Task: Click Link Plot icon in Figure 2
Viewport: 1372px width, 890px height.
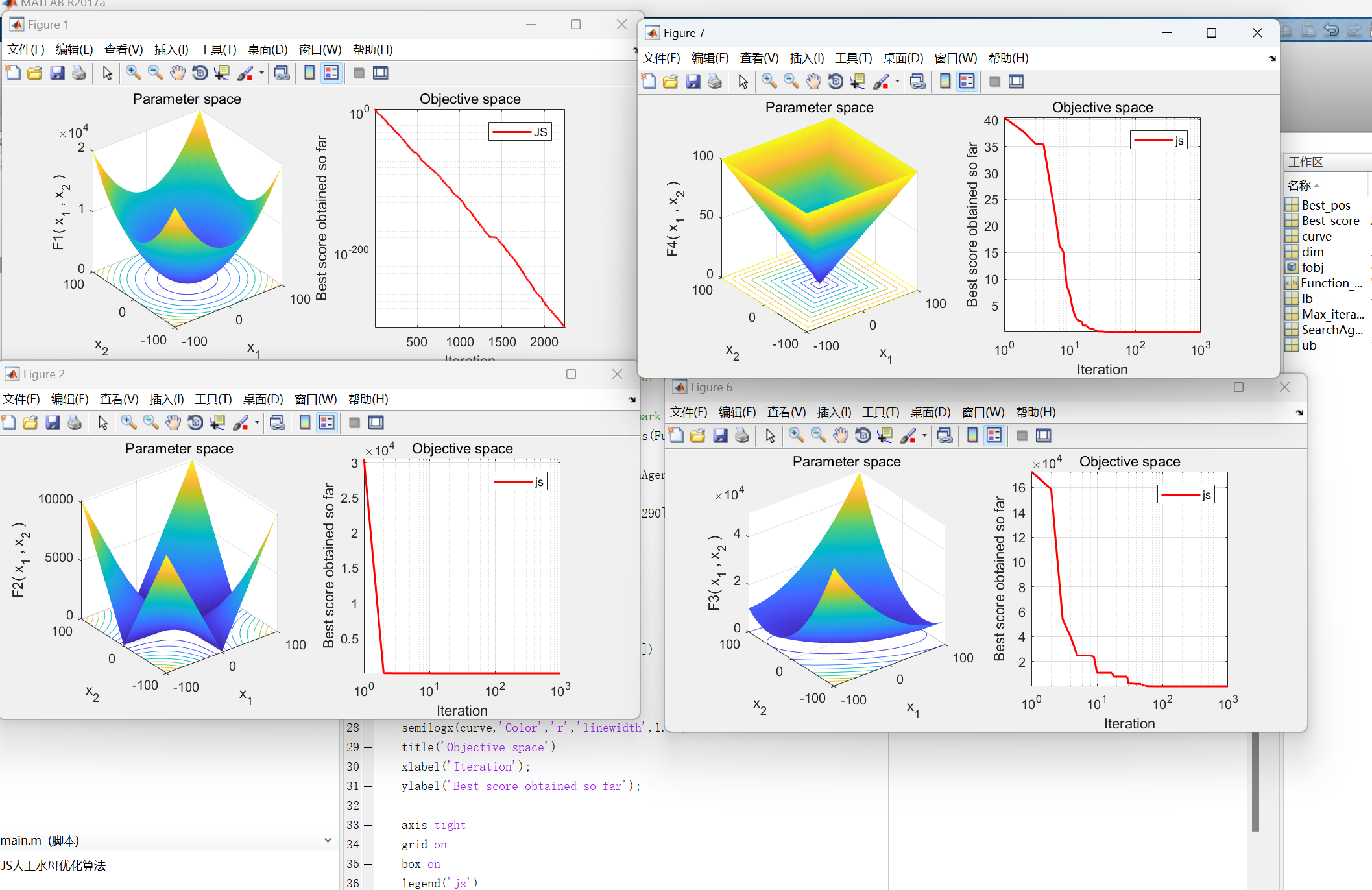Action: (x=278, y=423)
